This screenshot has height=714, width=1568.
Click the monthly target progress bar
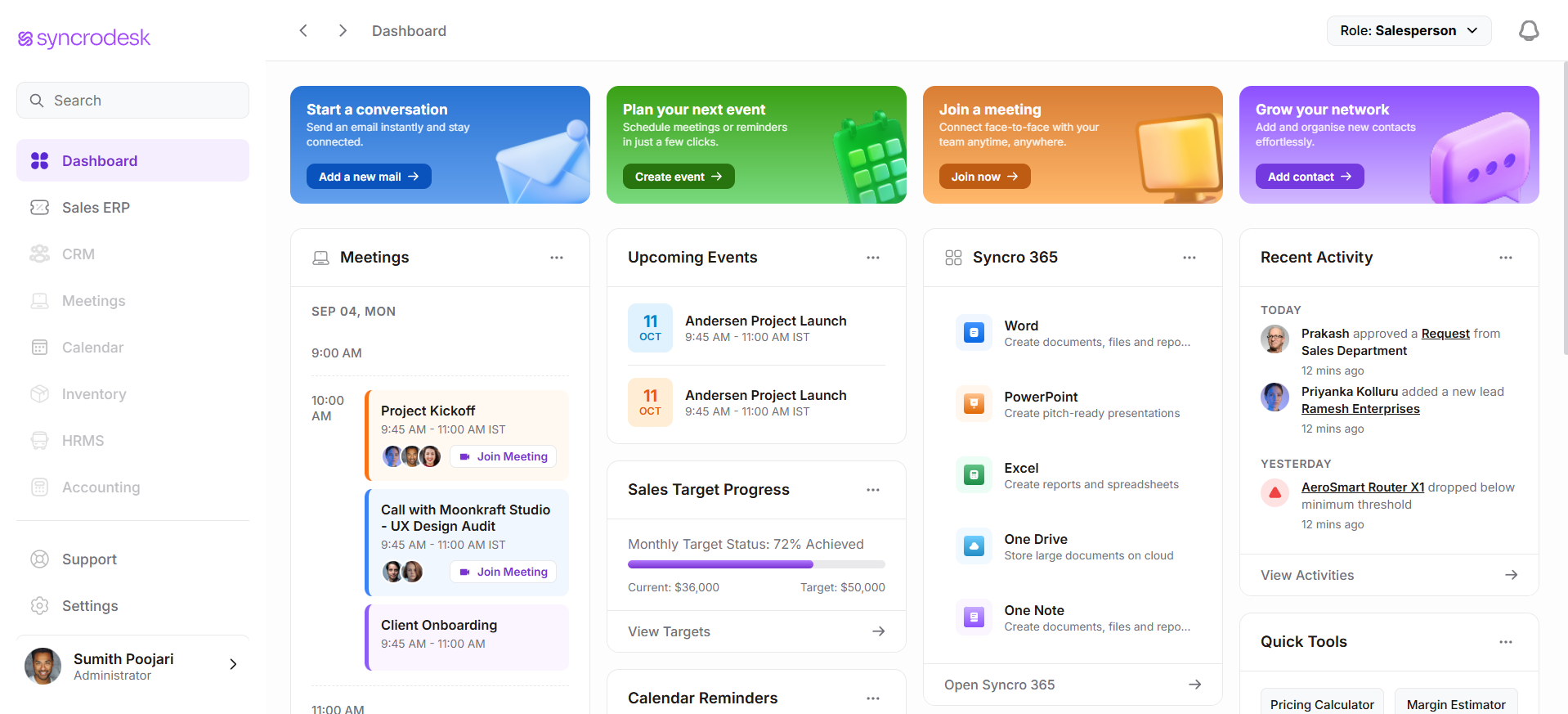click(756, 564)
